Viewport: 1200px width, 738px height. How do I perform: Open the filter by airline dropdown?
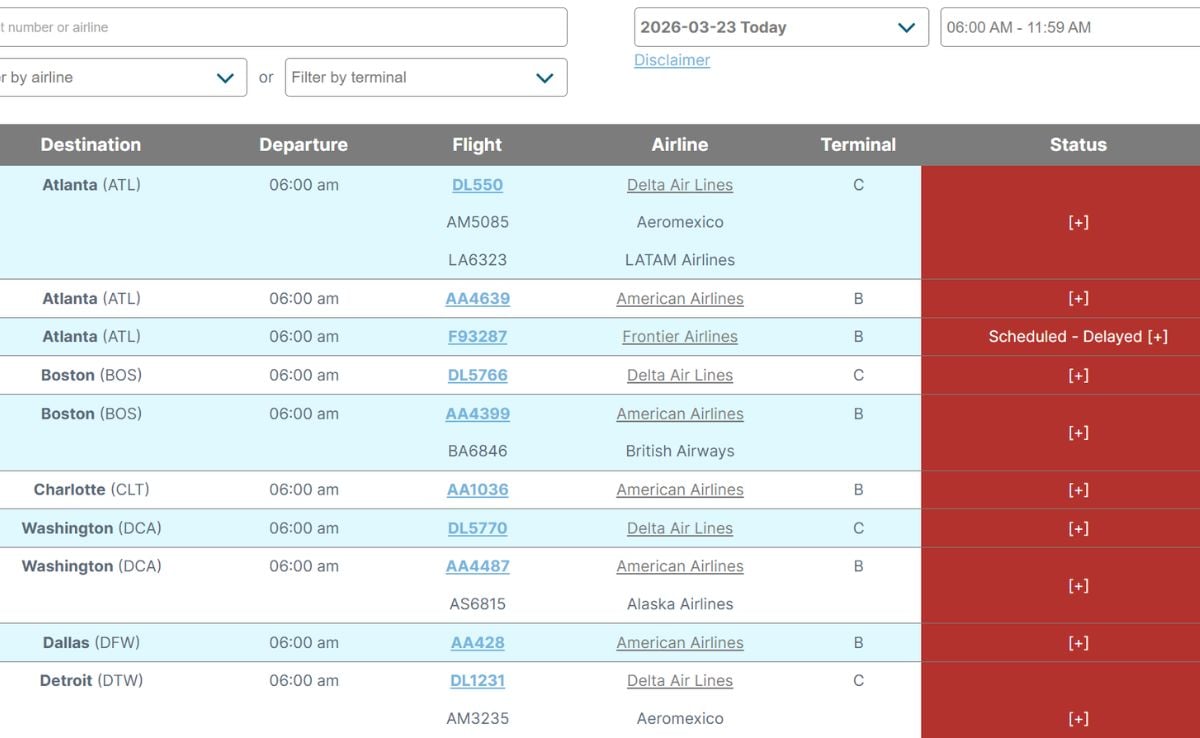point(120,78)
